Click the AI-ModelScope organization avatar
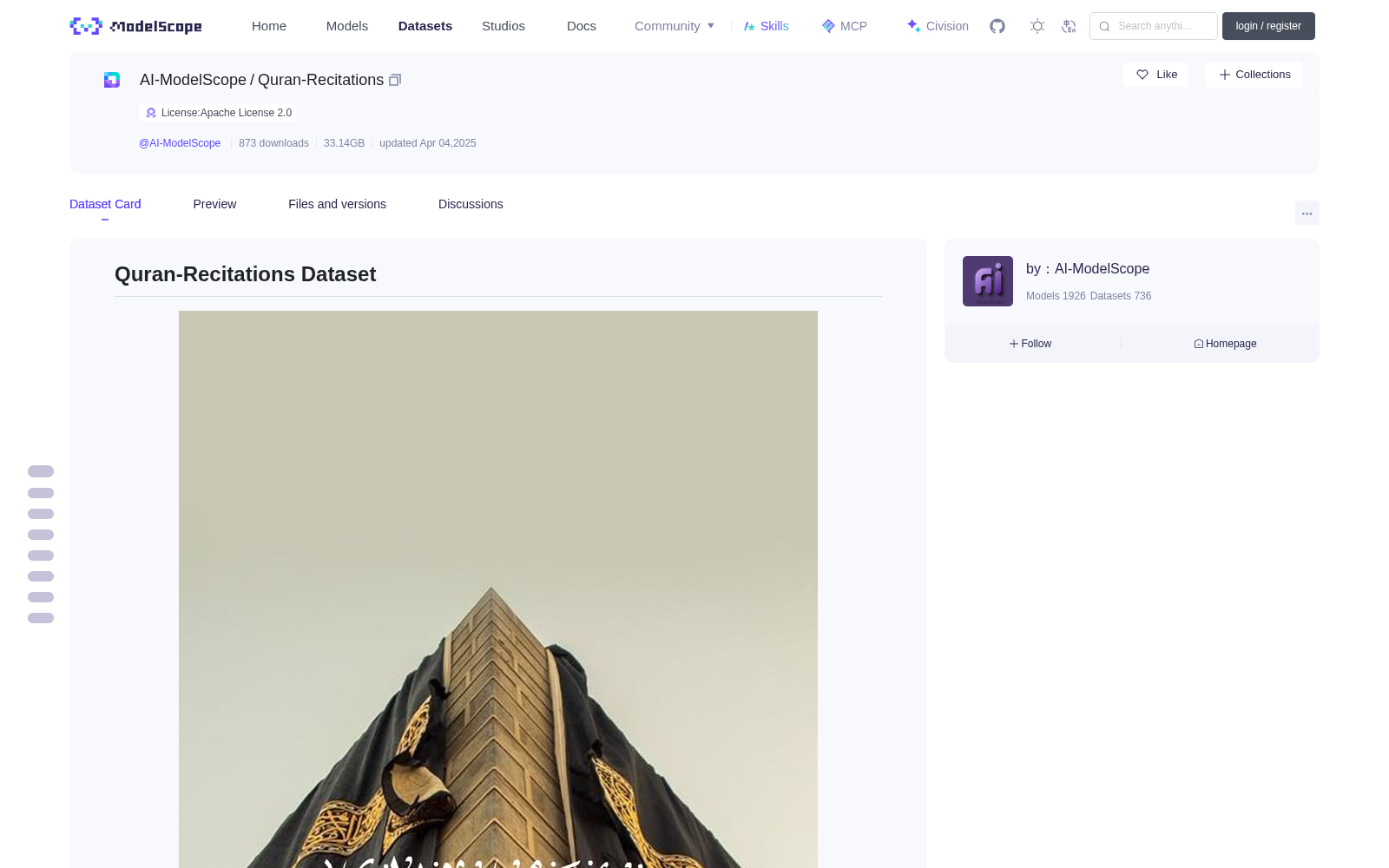Viewport: 1389px width, 868px height. point(988,281)
